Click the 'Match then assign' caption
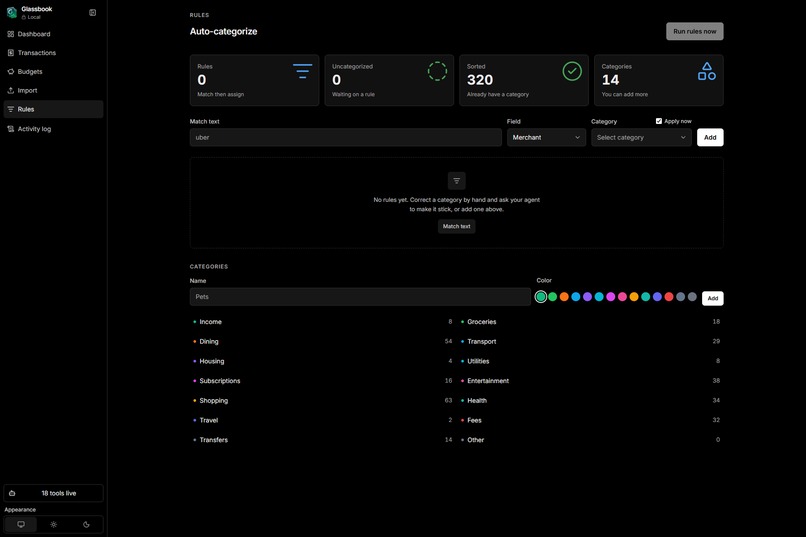The width and height of the screenshot is (806, 537). [x=221, y=95]
